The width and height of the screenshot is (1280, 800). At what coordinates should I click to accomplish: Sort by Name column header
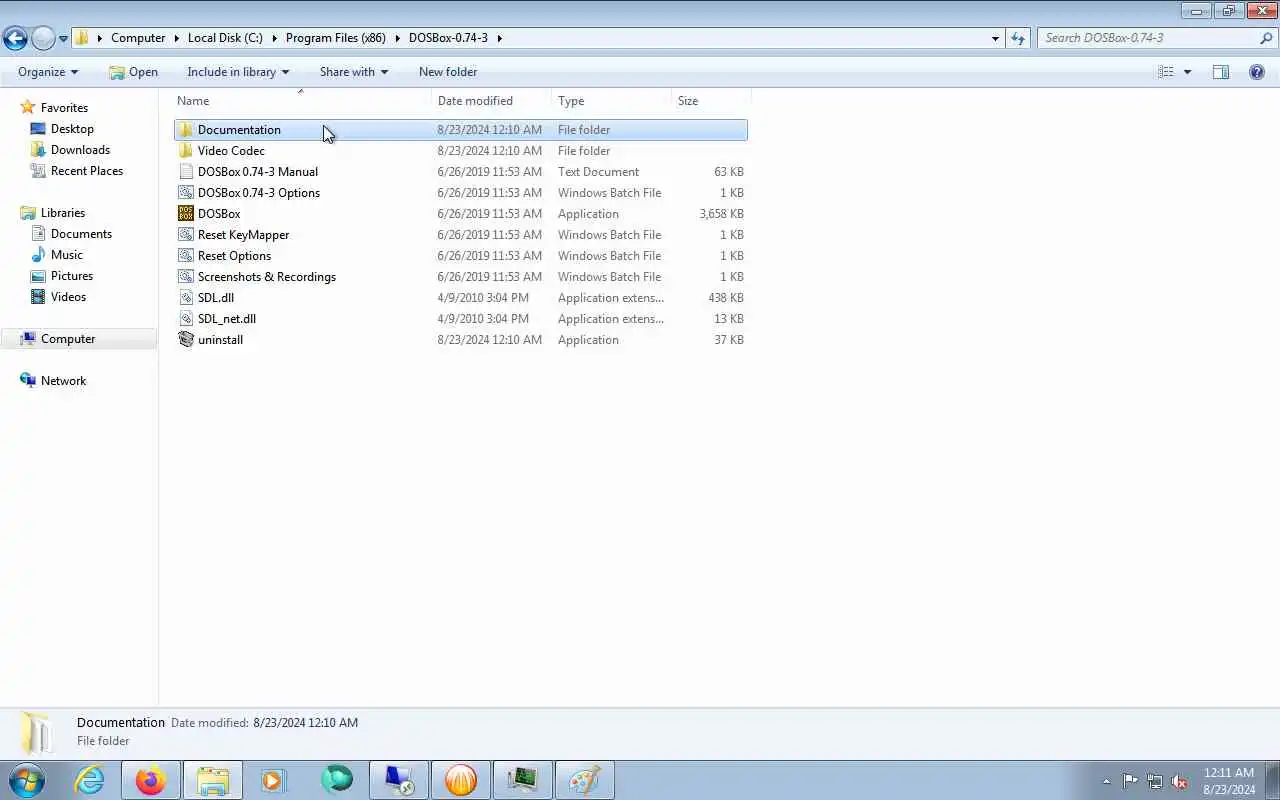(x=302, y=101)
